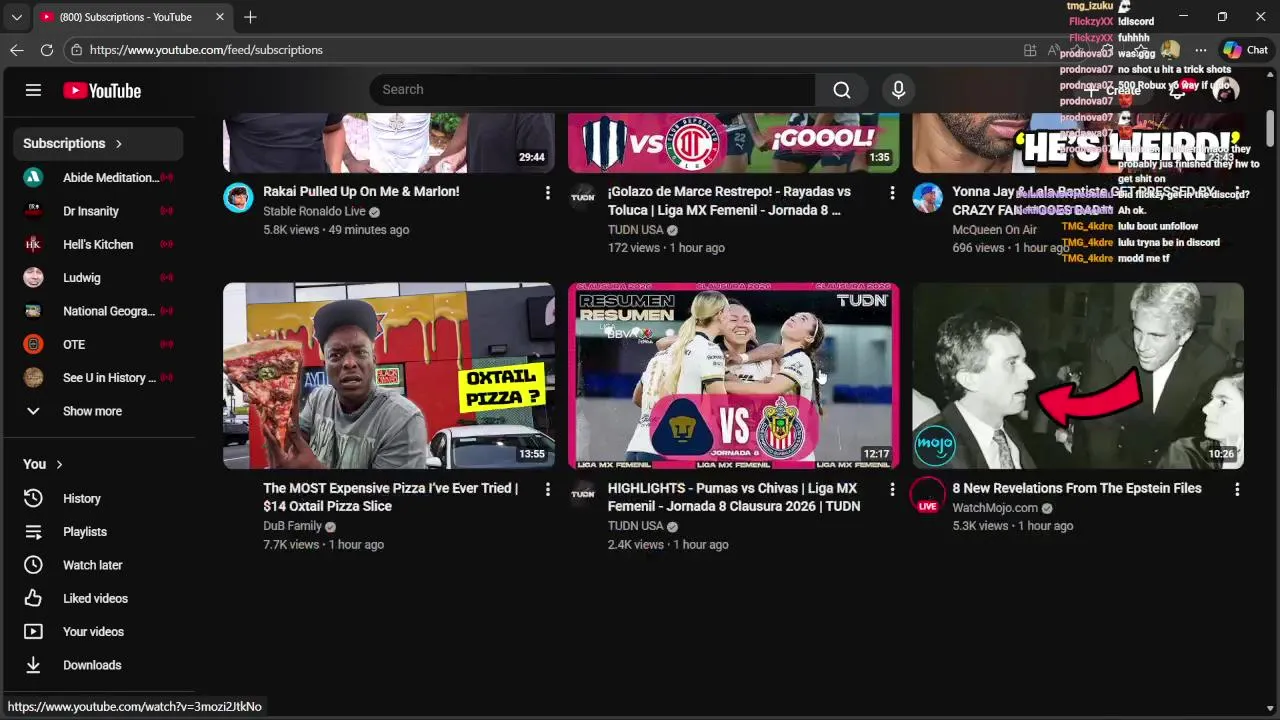Visit McQueen On Air channel name
1280x720 pixels.
coord(994,230)
